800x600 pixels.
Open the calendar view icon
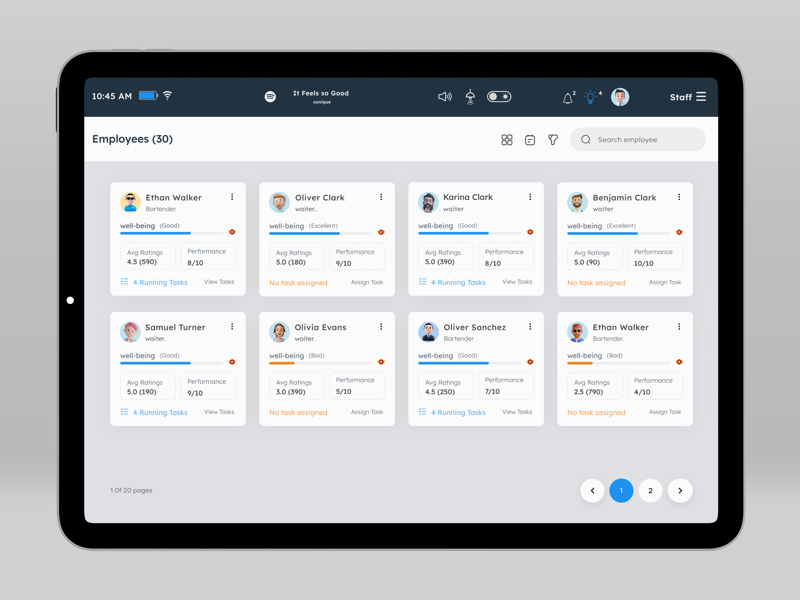(530, 140)
